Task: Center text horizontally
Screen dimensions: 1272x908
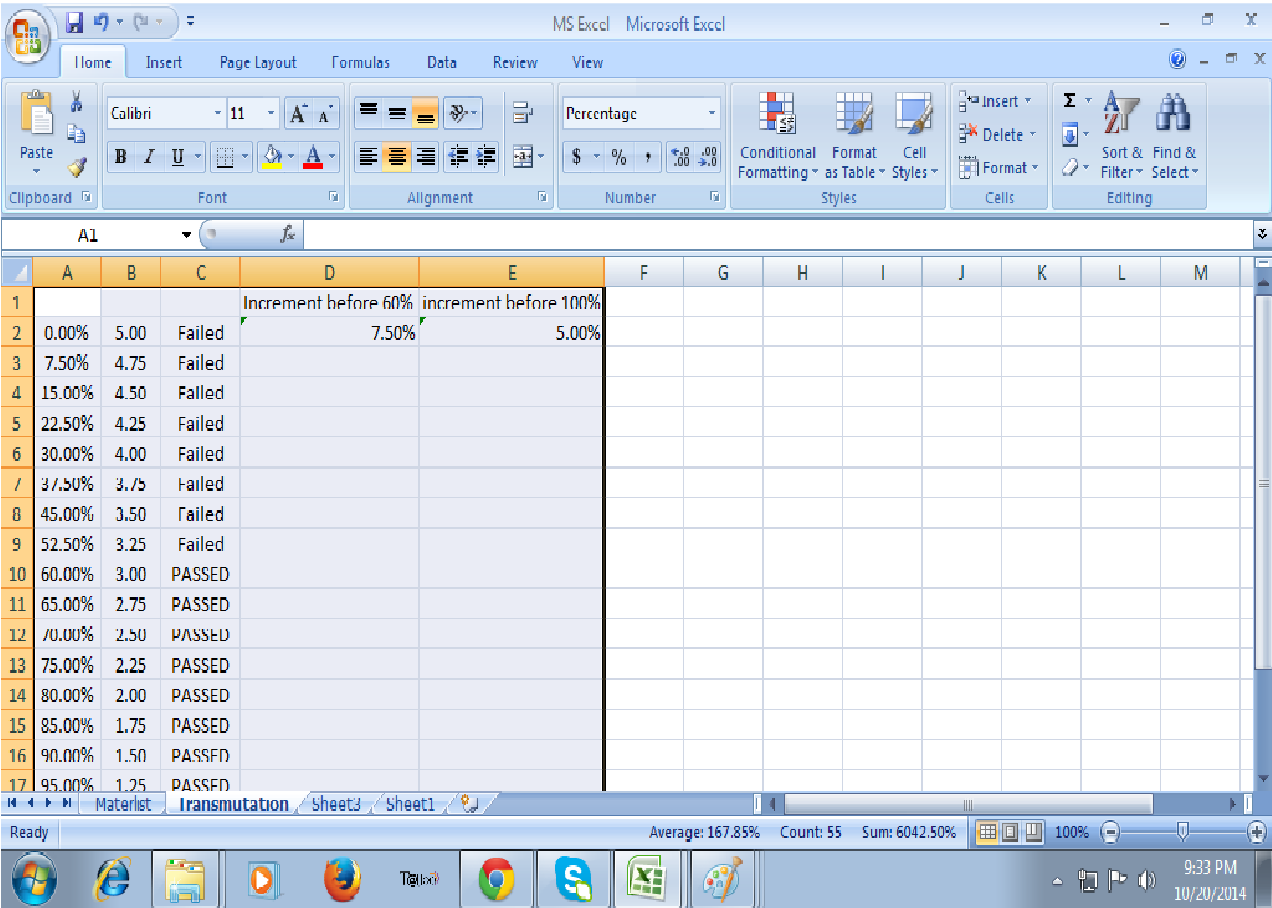Action: (396, 156)
